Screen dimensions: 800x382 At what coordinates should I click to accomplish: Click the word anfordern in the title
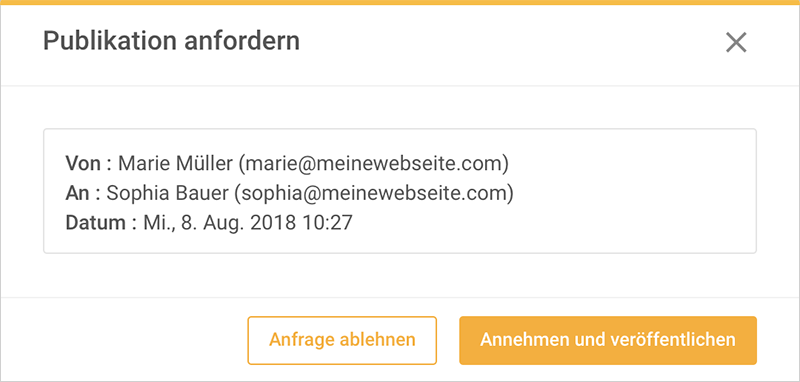[x=242, y=40]
